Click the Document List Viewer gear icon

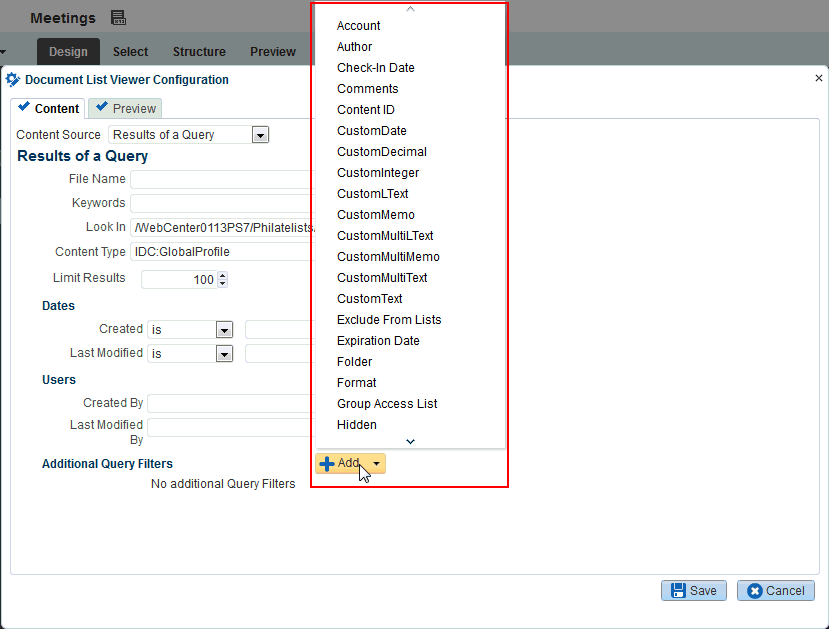point(13,80)
